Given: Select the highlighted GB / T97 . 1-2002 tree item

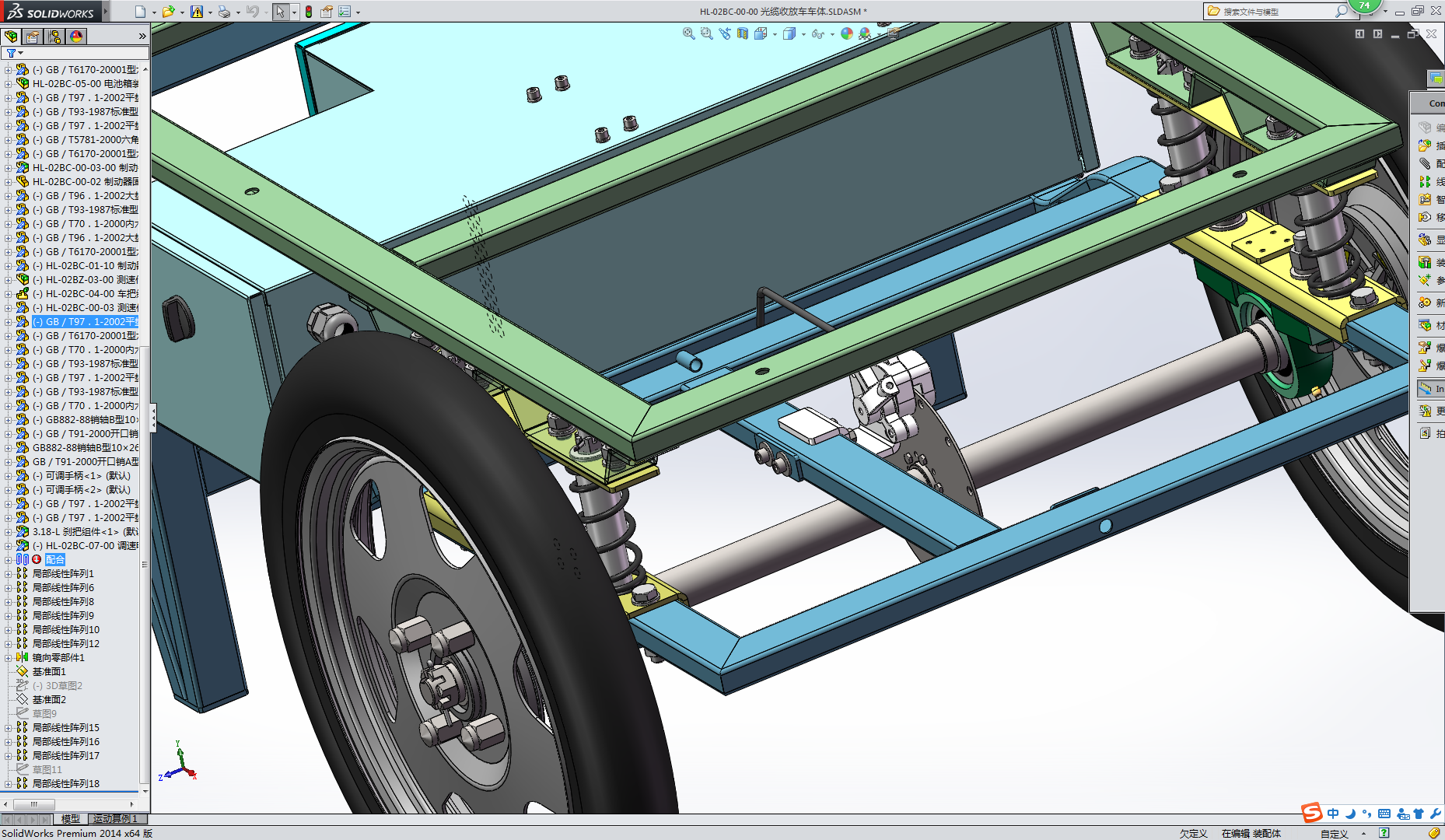Looking at the screenshot, I should pos(85,322).
